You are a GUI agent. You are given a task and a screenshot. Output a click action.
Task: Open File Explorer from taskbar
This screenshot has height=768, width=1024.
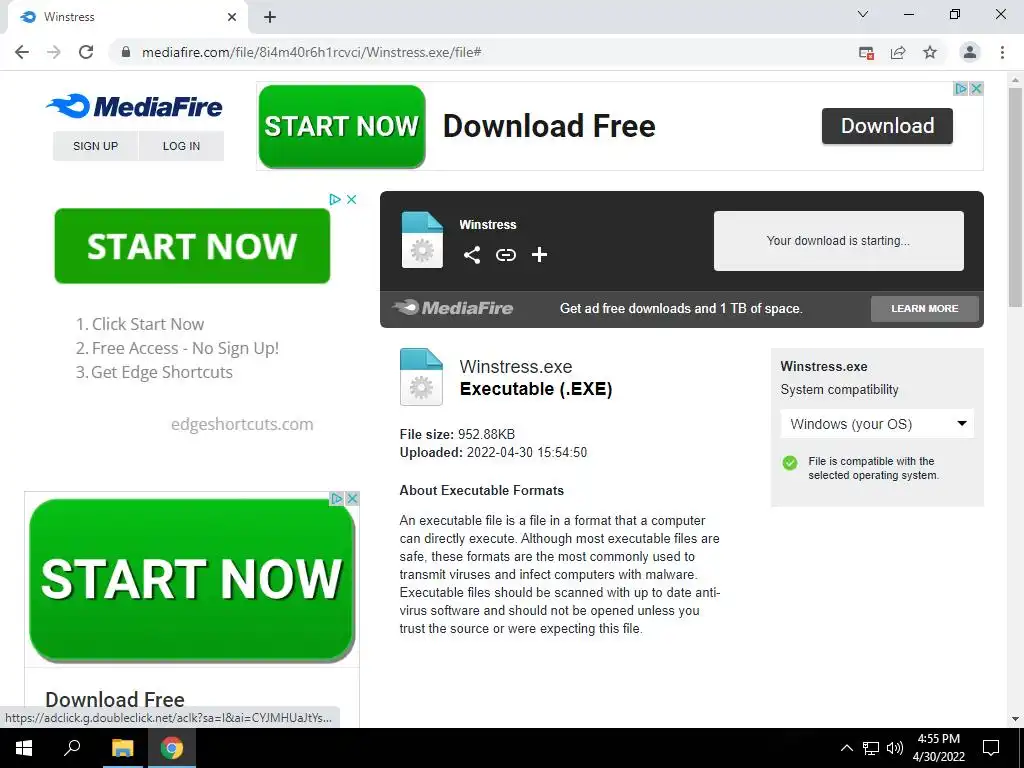122,748
